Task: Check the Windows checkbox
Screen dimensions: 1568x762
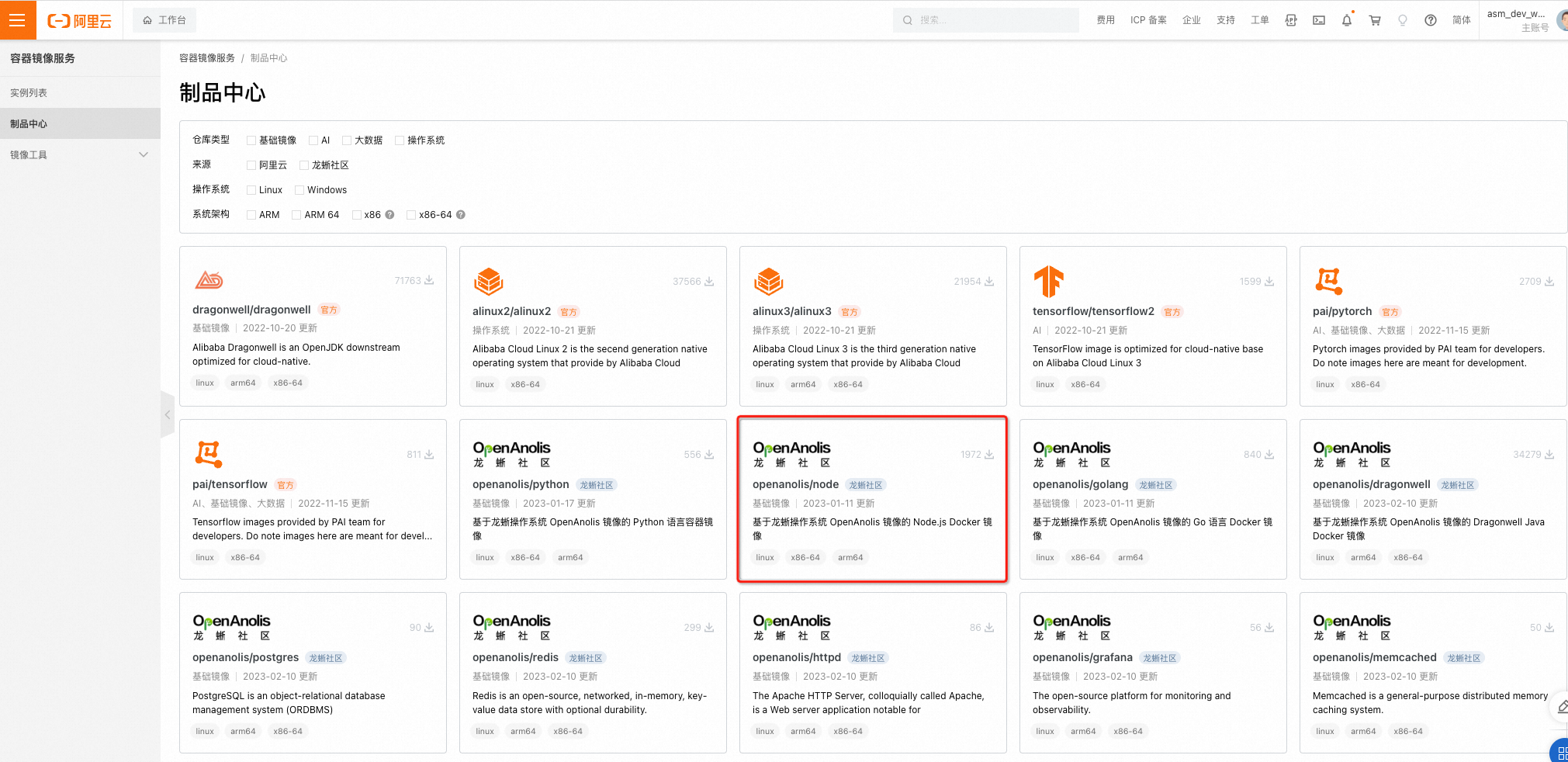Action: tap(299, 190)
